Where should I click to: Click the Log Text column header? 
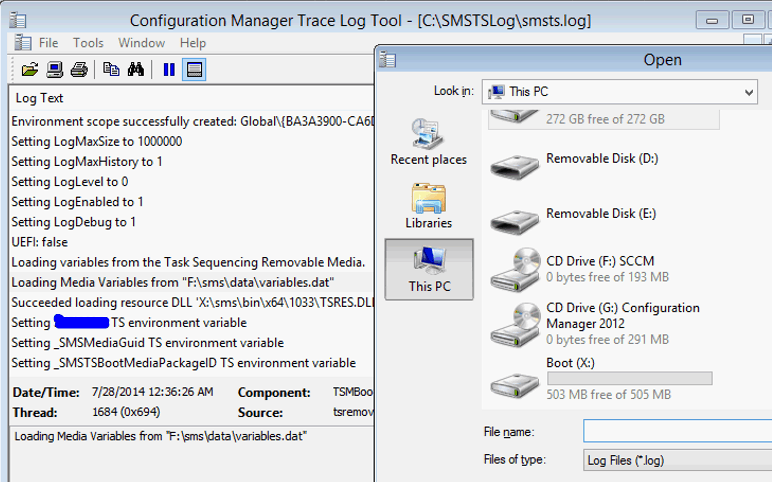(192, 98)
